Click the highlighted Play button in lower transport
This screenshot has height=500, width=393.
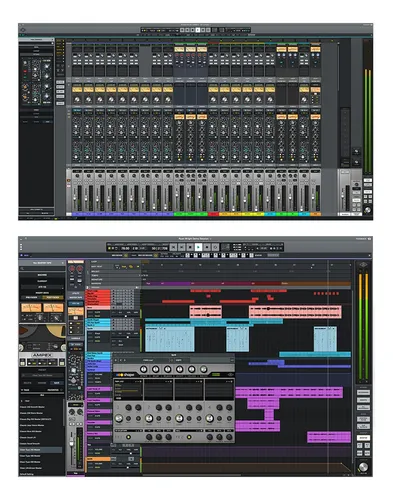click(x=198, y=247)
